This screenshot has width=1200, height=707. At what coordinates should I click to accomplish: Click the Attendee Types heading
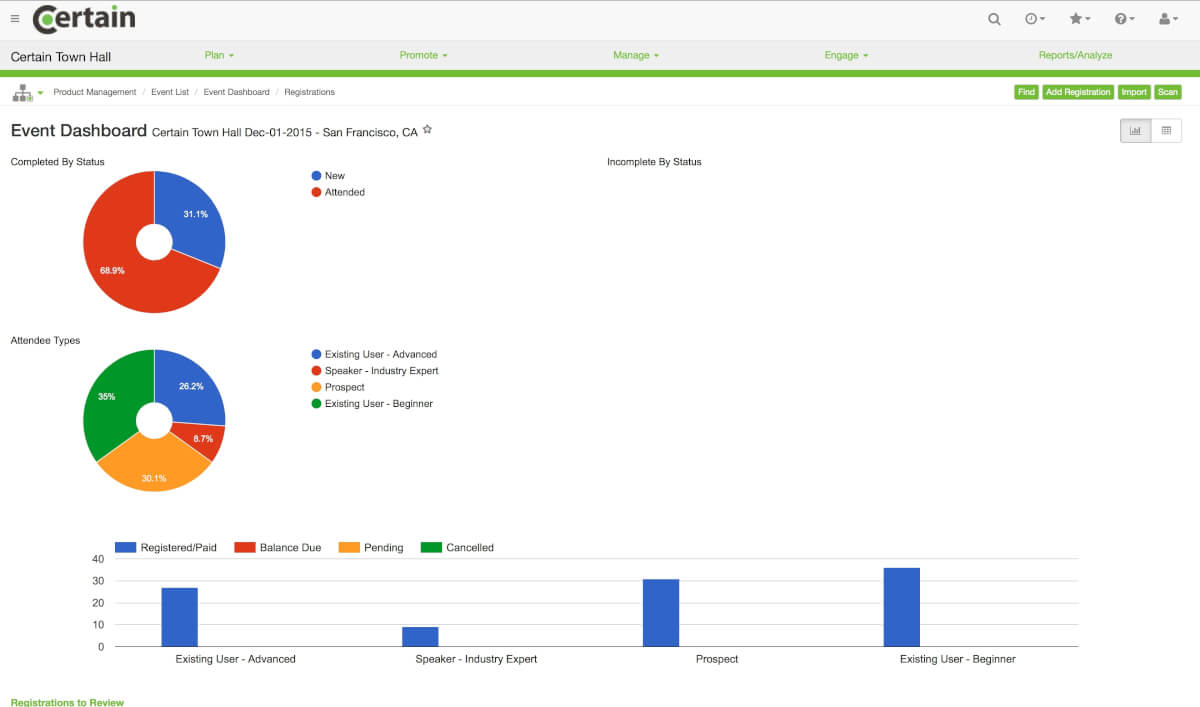[x=45, y=341]
